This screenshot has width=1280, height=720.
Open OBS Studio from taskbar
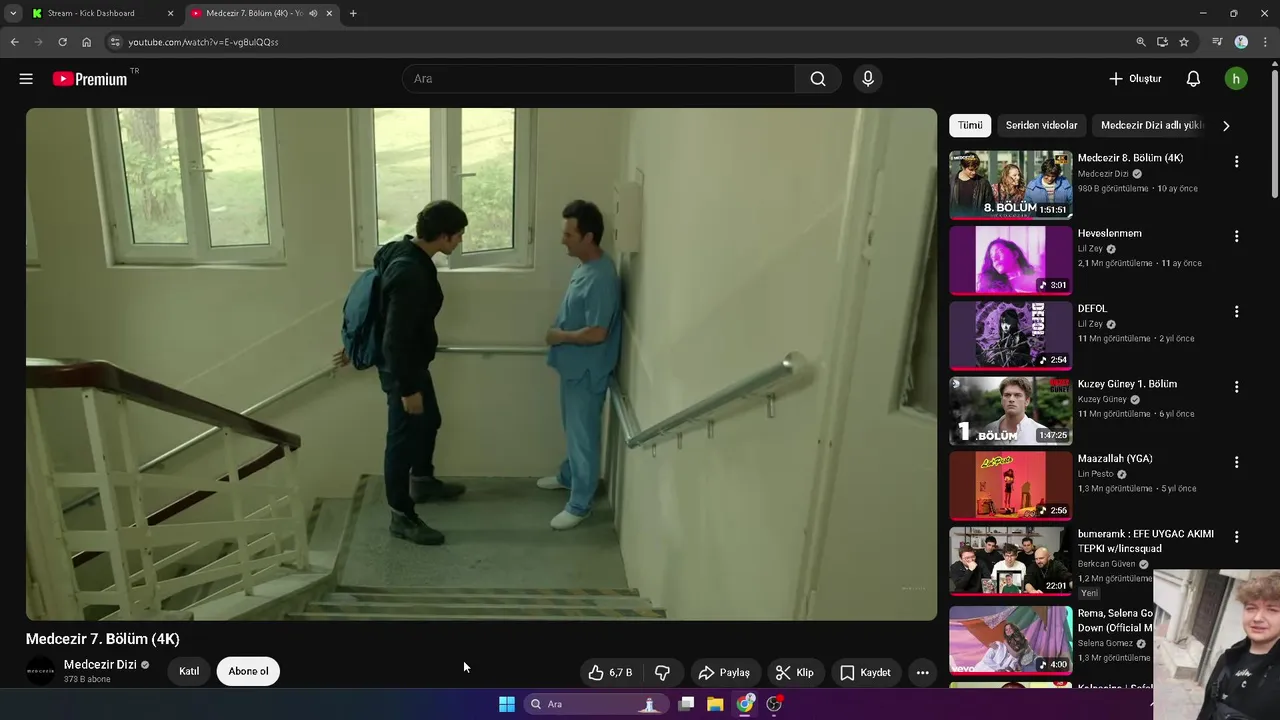click(x=774, y=704)
